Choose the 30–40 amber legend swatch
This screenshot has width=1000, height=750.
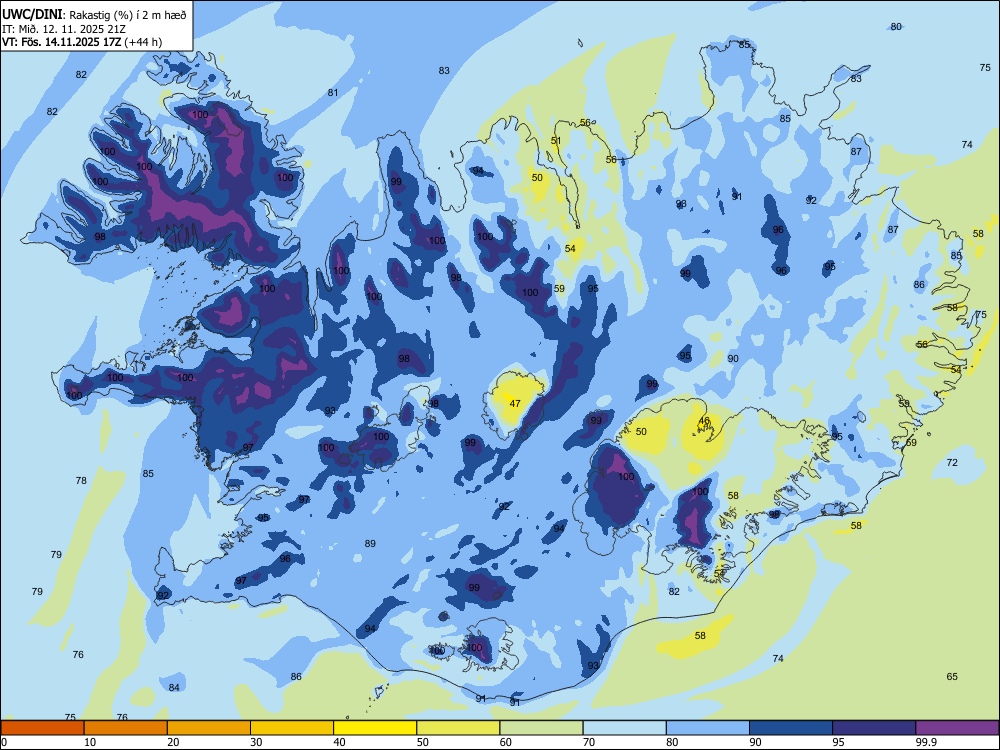292,728
